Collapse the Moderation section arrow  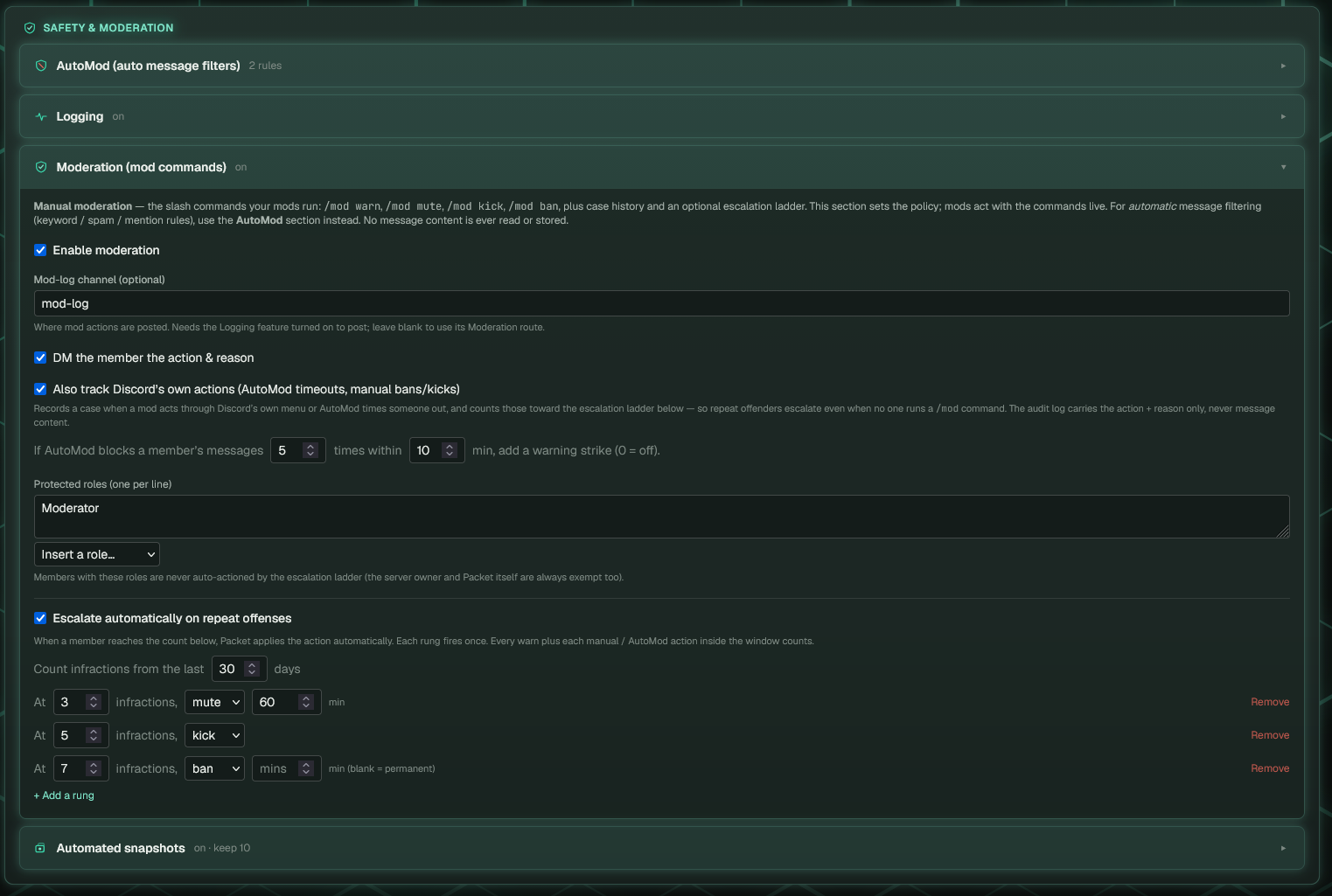click(x=1283, y=167)
